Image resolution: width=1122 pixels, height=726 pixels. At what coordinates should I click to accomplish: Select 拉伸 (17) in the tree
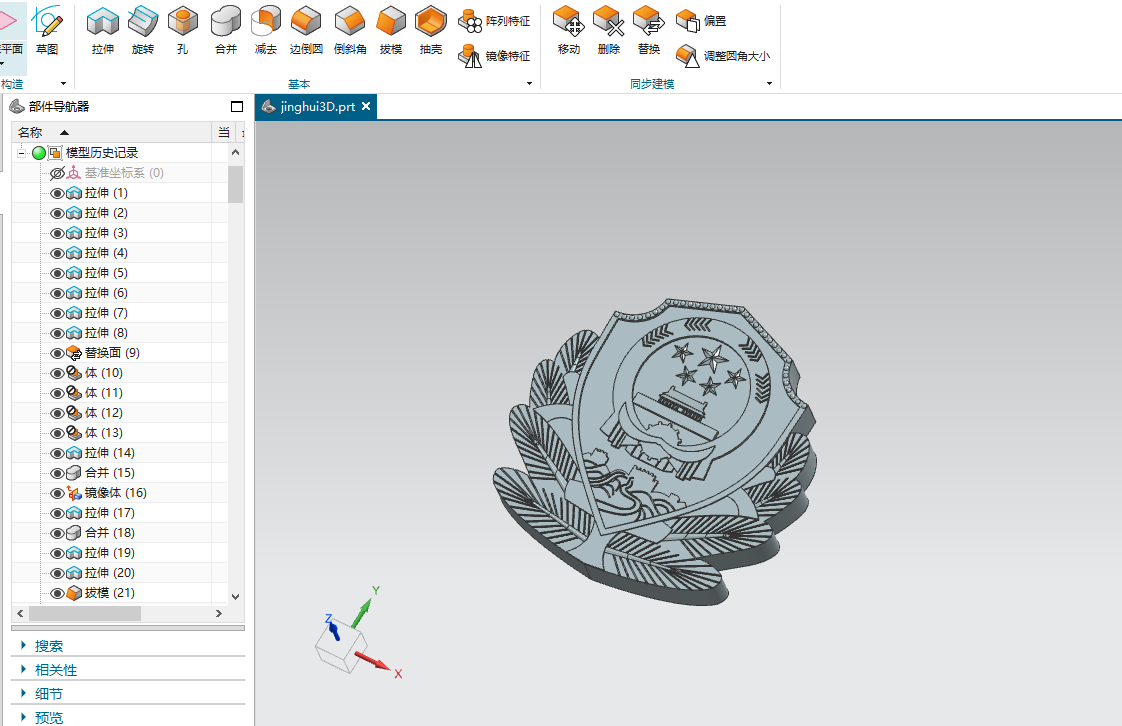point(109,513)
